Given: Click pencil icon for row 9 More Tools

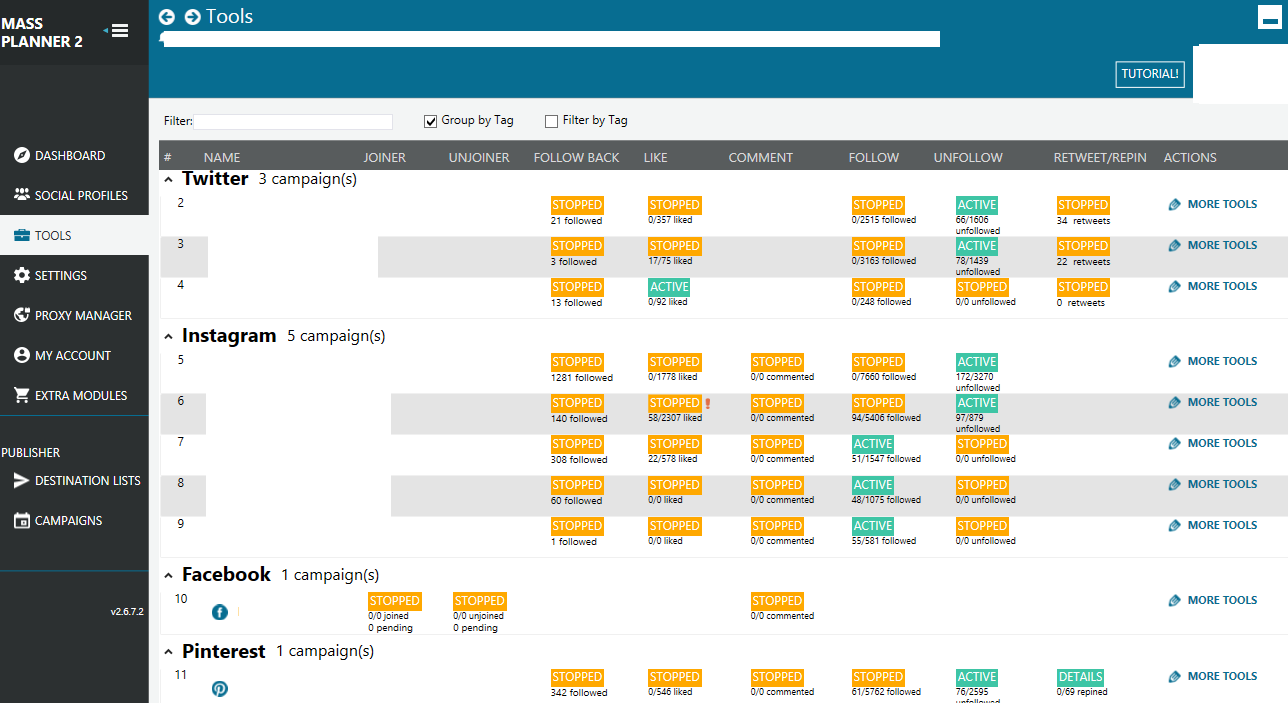Looking at the screenshot, I should 1175,526.
